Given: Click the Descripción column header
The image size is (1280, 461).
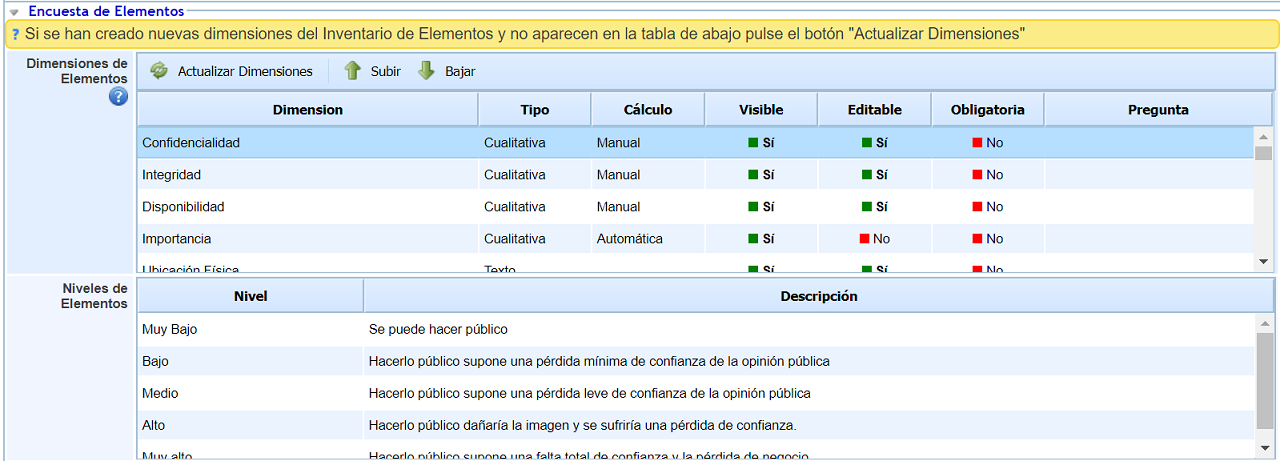Looking at the screenshot, I should [x=818, y=296].
